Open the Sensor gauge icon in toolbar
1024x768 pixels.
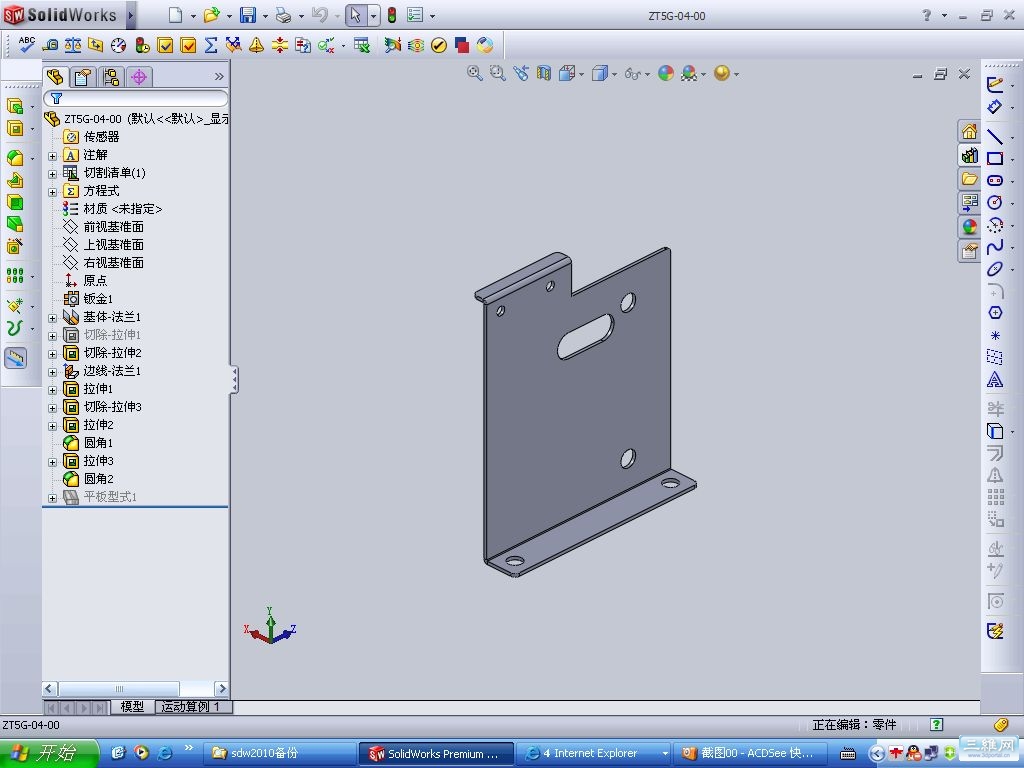tap(118, 44)
